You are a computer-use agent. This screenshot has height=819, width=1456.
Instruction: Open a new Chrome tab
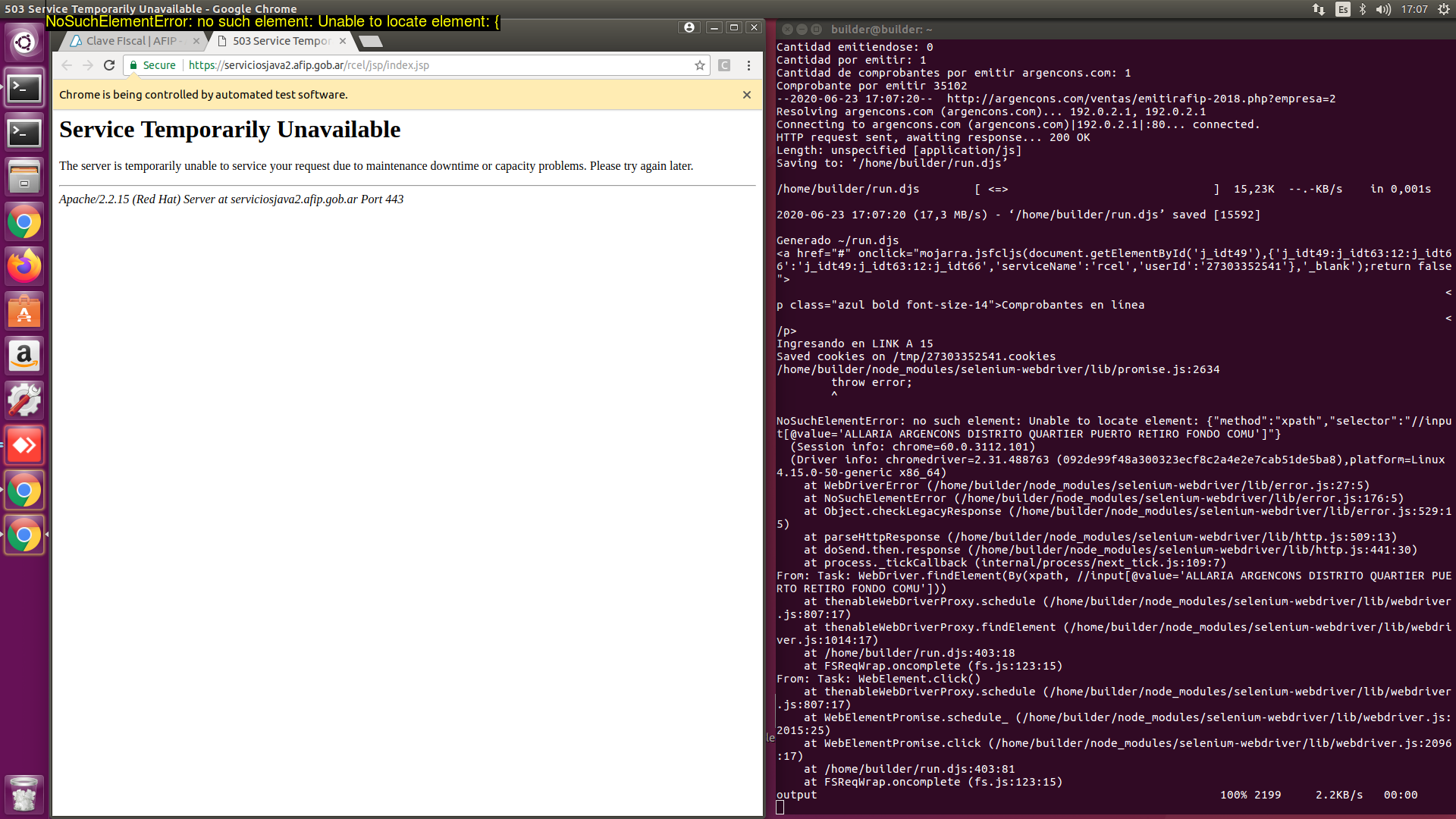[x=371, y=41]
